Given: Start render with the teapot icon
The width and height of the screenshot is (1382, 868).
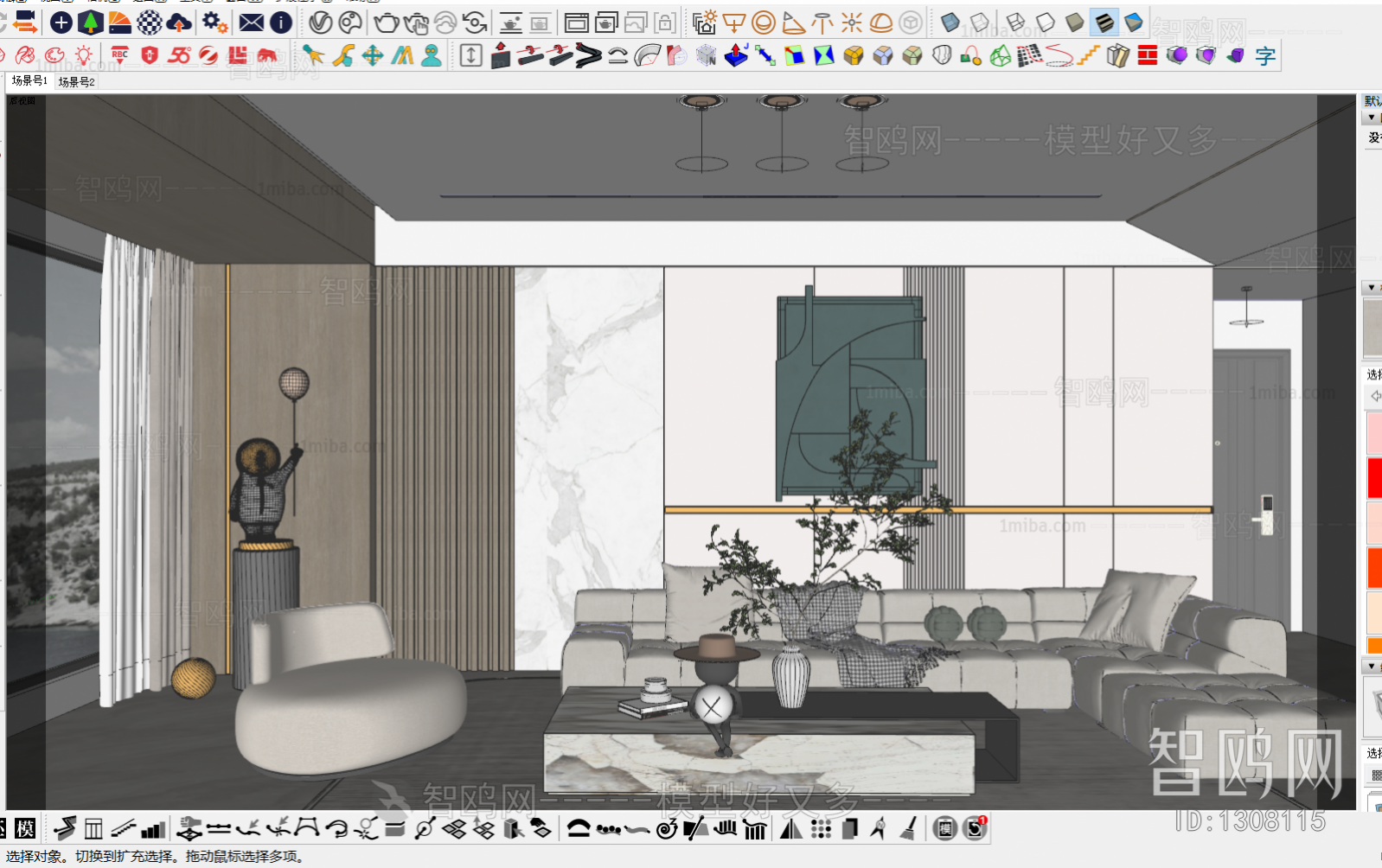Looking at the screenshot, I should 387,22.
